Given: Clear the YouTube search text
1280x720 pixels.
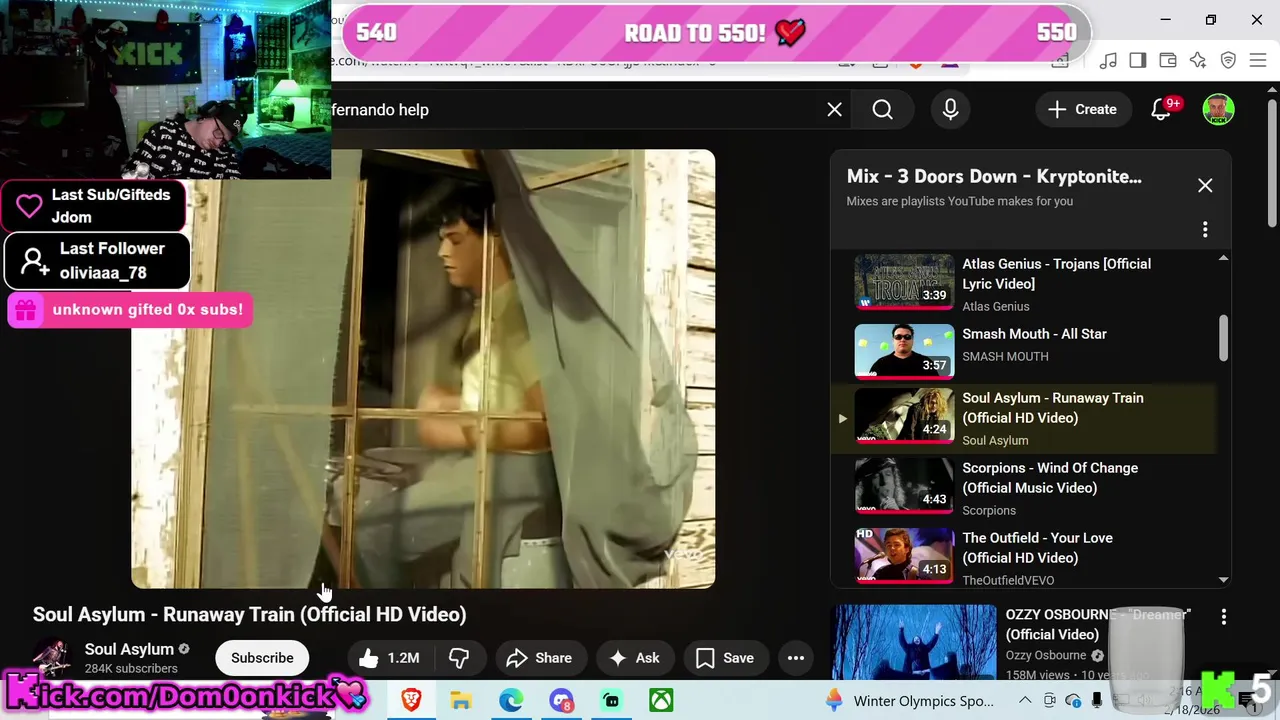Looking at the screenshot, I should pyautogui.click(x=835, y=110).
